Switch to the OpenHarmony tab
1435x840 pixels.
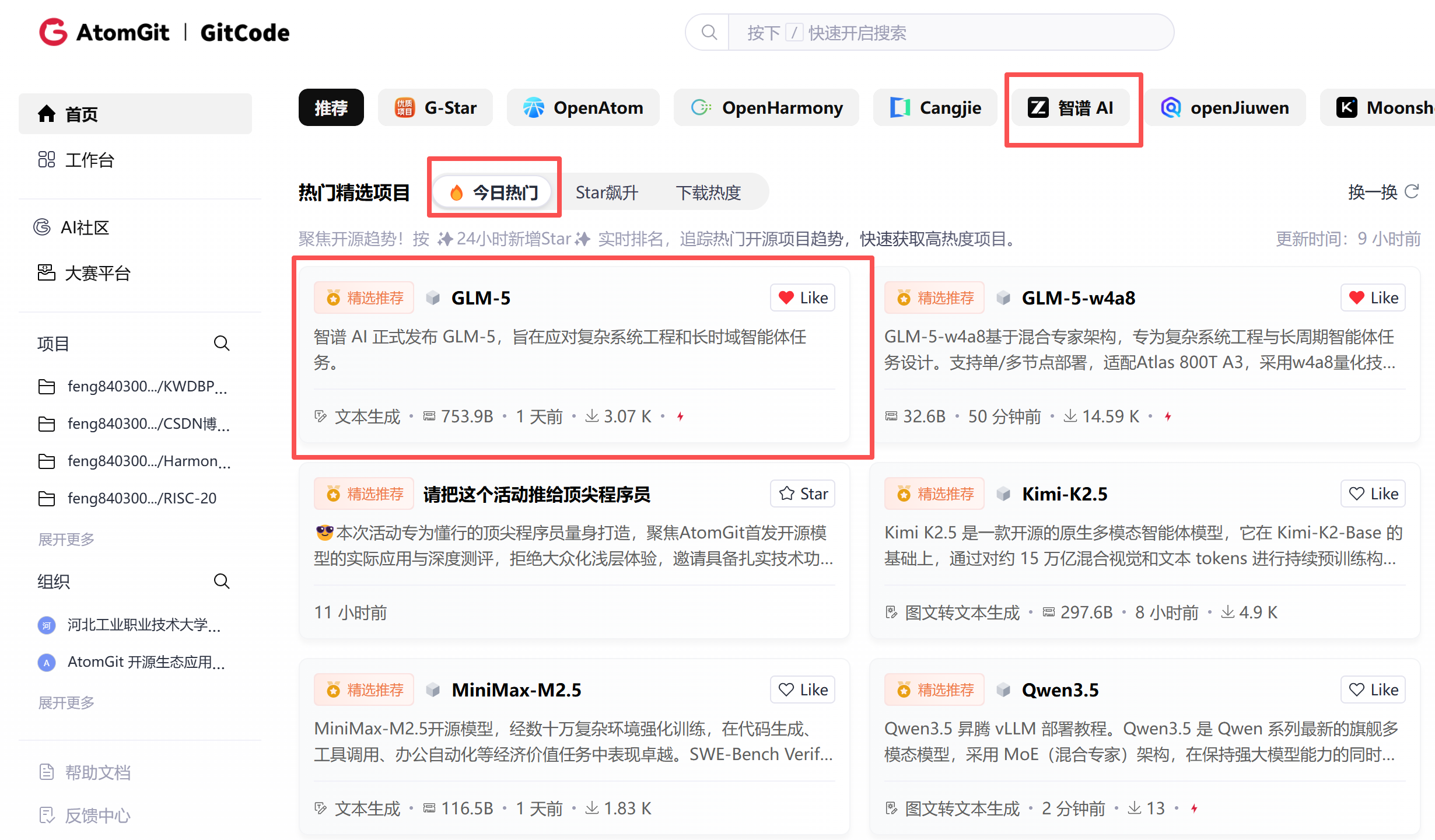click(x=766, y=108)
